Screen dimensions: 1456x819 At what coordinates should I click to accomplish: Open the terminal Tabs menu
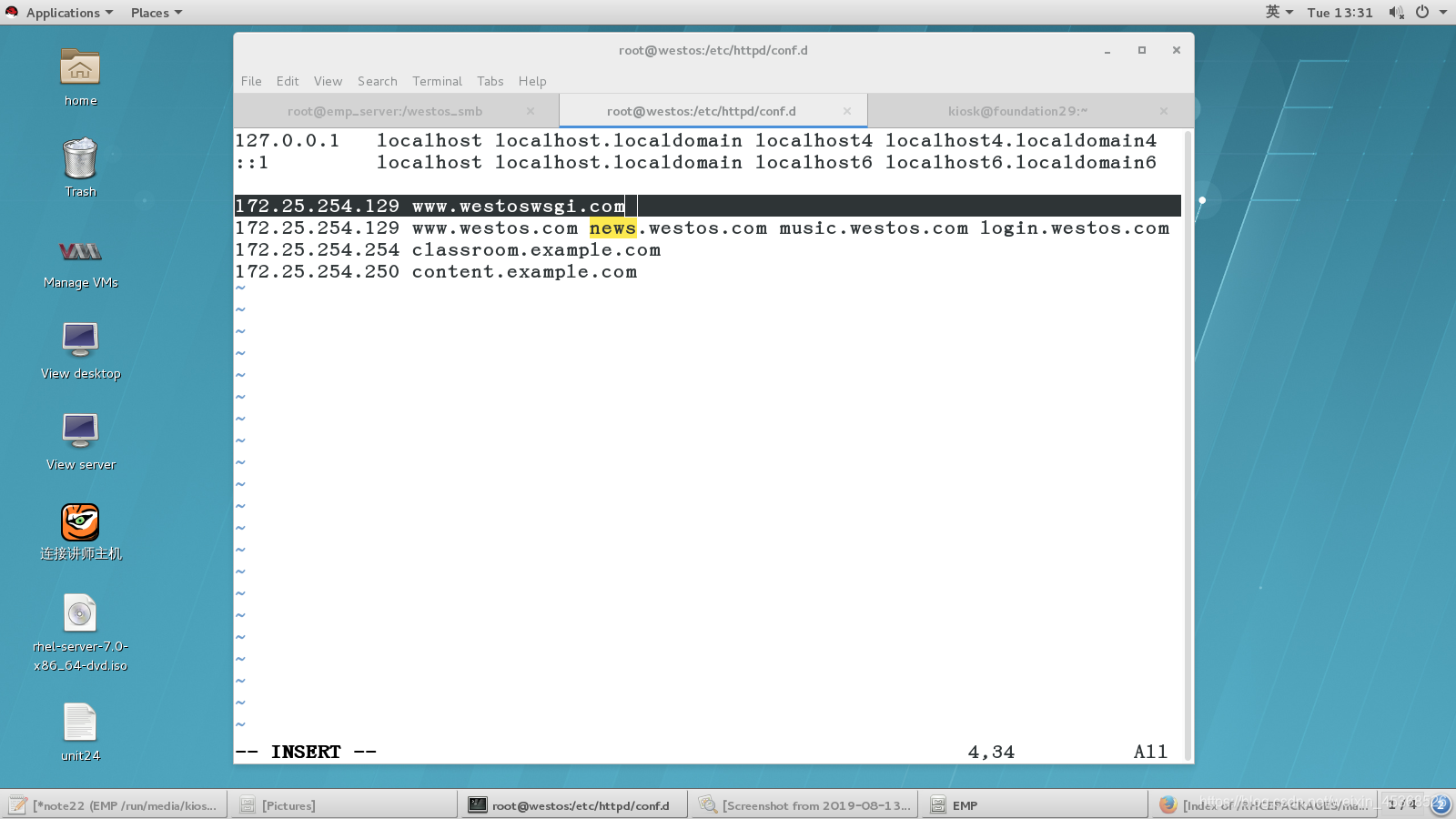[x=490, y=81]
